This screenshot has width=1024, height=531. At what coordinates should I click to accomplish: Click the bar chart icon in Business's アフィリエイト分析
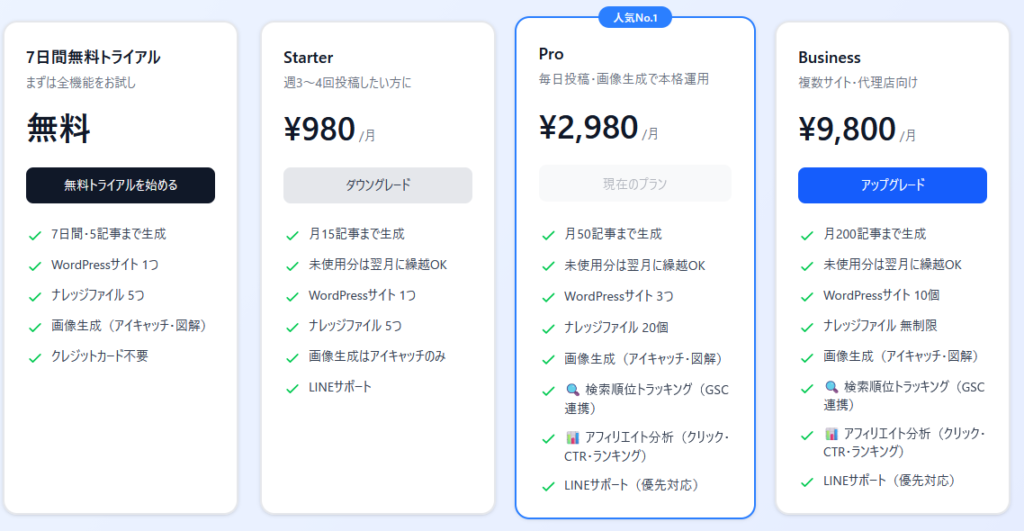click(x=832, y=434)
